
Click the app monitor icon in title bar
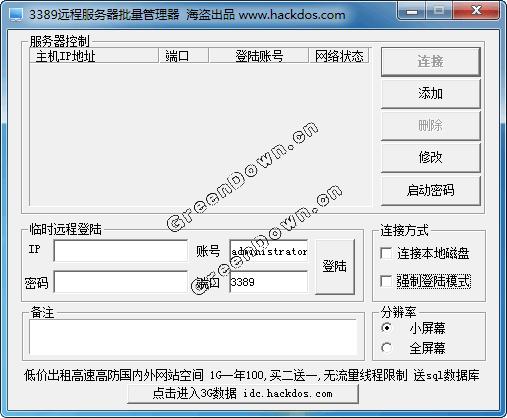16,15
